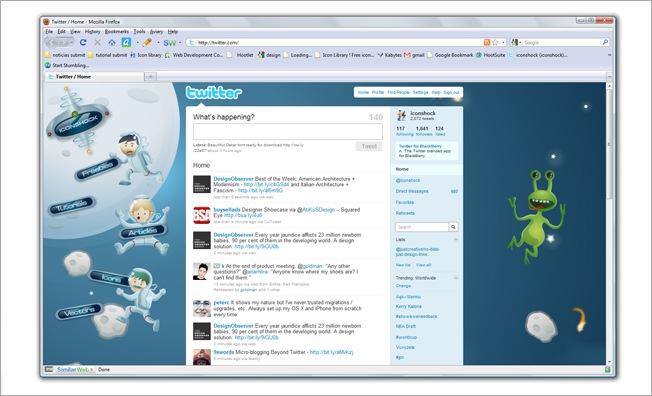This screenshot has width=652, height=396.
Task: Open the dropdown arrow next to pencil icon
Action: (x=158, y=42)
